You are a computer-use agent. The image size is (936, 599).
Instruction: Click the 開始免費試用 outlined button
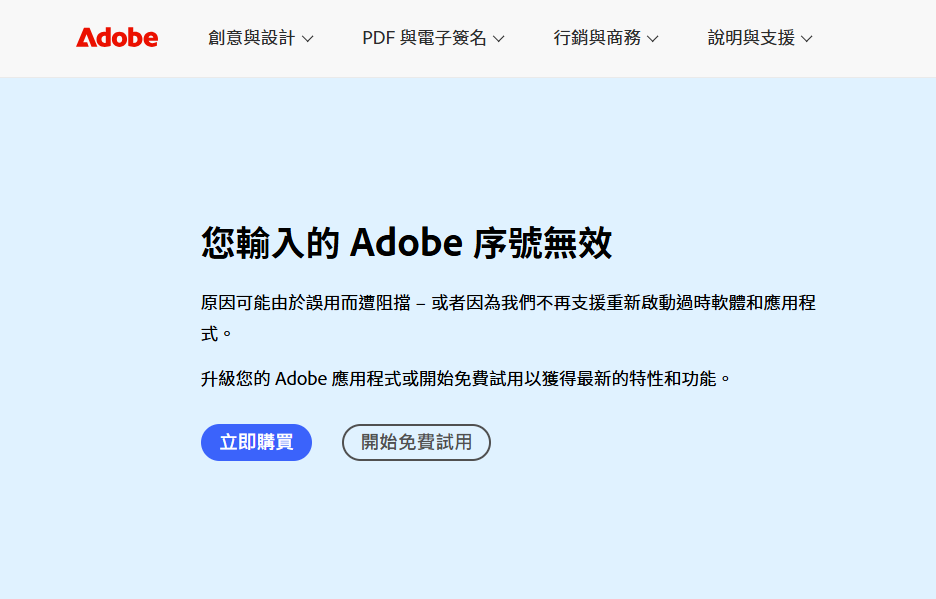tap(416, 443)
